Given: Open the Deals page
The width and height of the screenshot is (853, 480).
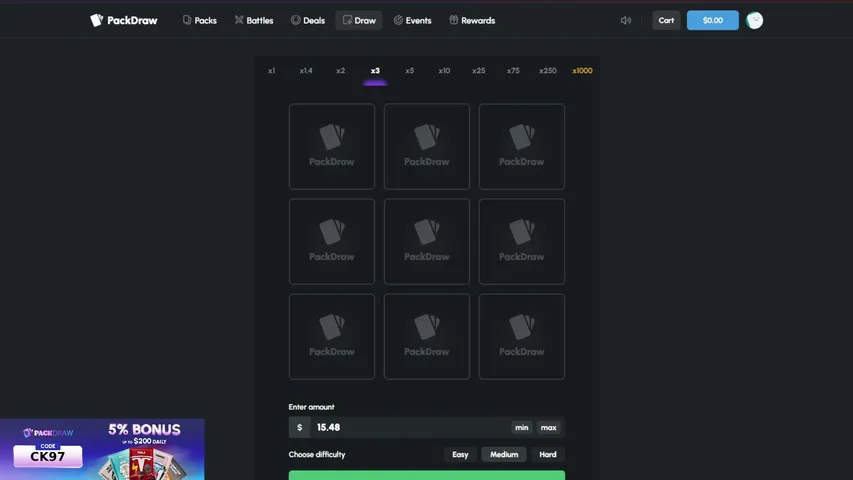Looking at the screenshot, I should click(x=308, y=20).
